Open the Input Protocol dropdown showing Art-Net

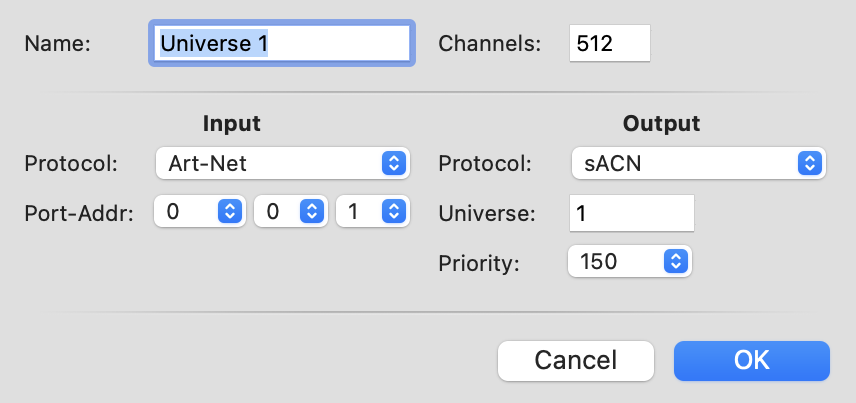(x=282, y=163)
